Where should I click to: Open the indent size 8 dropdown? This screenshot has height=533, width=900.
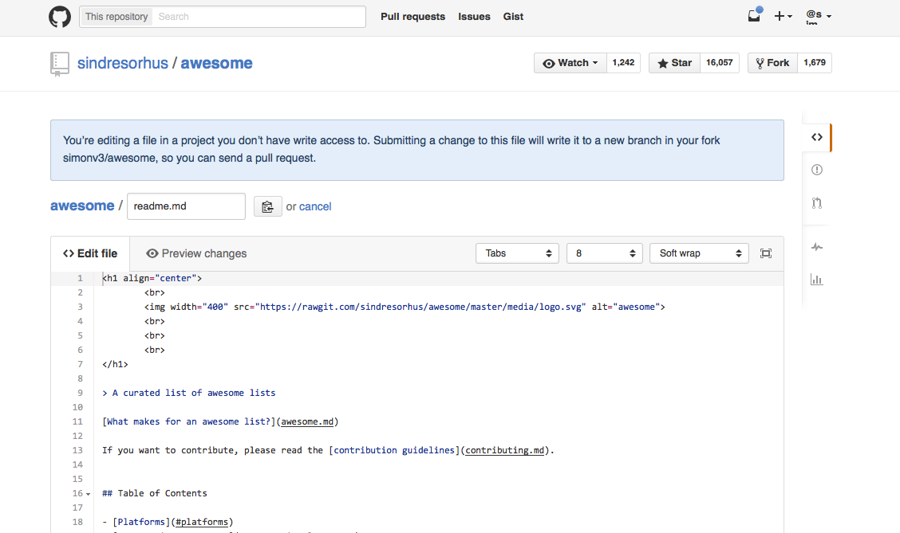tap(604, 254)
